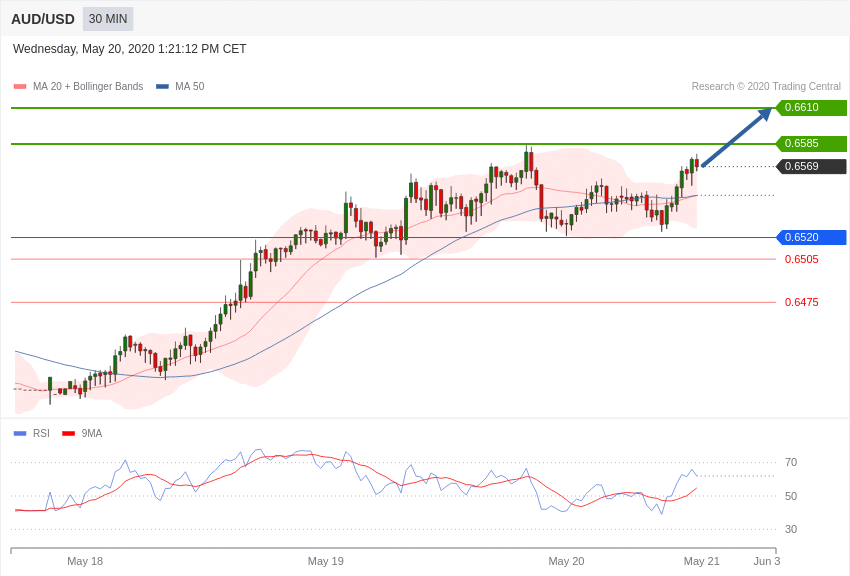The height and width of the screenshot is (576, 850).
Task: Select the 0.6610 resistance price tag
Action: (811, 107)
